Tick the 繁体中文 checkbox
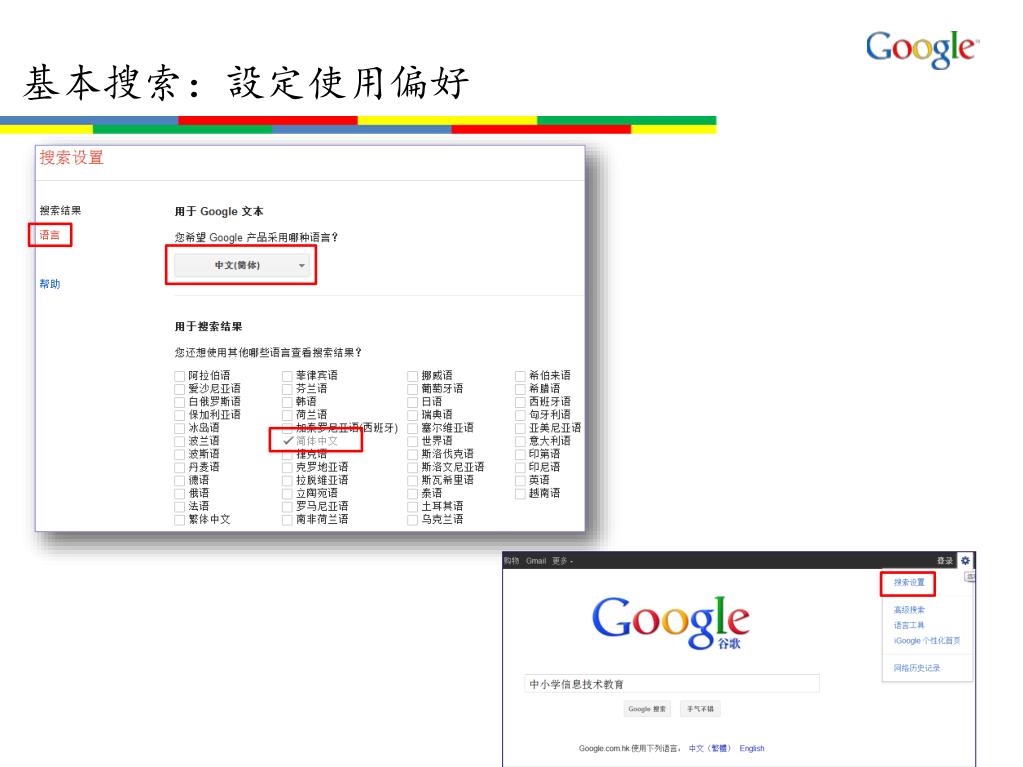Screen dimensions: 1023x767 point(179,520)
